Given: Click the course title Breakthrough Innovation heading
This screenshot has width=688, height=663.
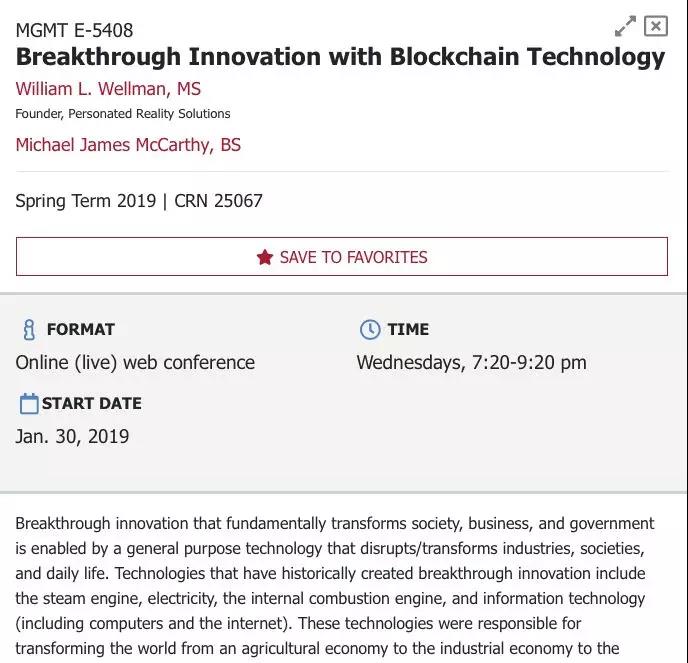Looking at the screenshot, I should point(340,57).
